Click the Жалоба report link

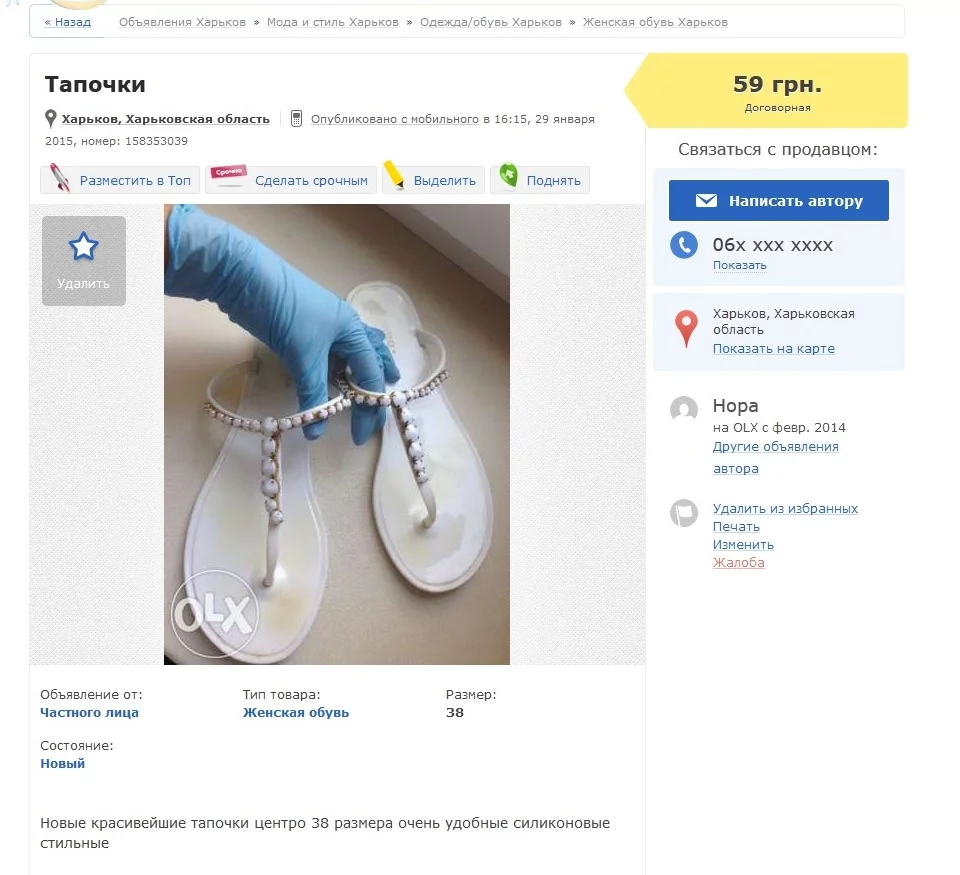[738, 563]
